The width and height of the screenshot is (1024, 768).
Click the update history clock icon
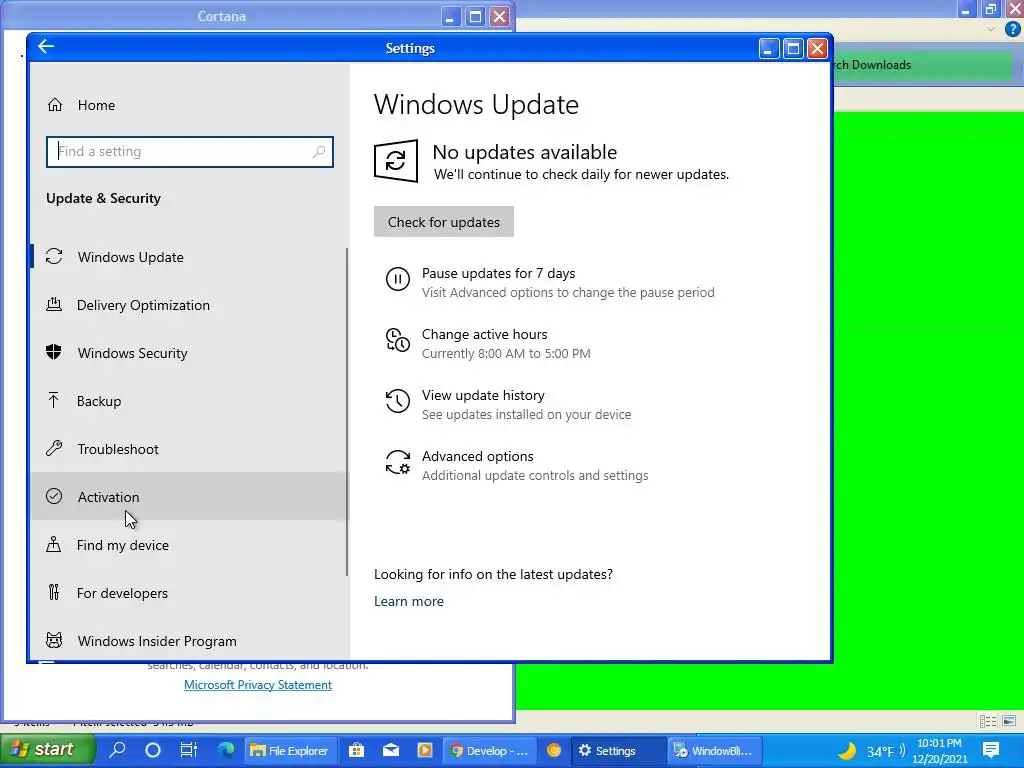398,401
